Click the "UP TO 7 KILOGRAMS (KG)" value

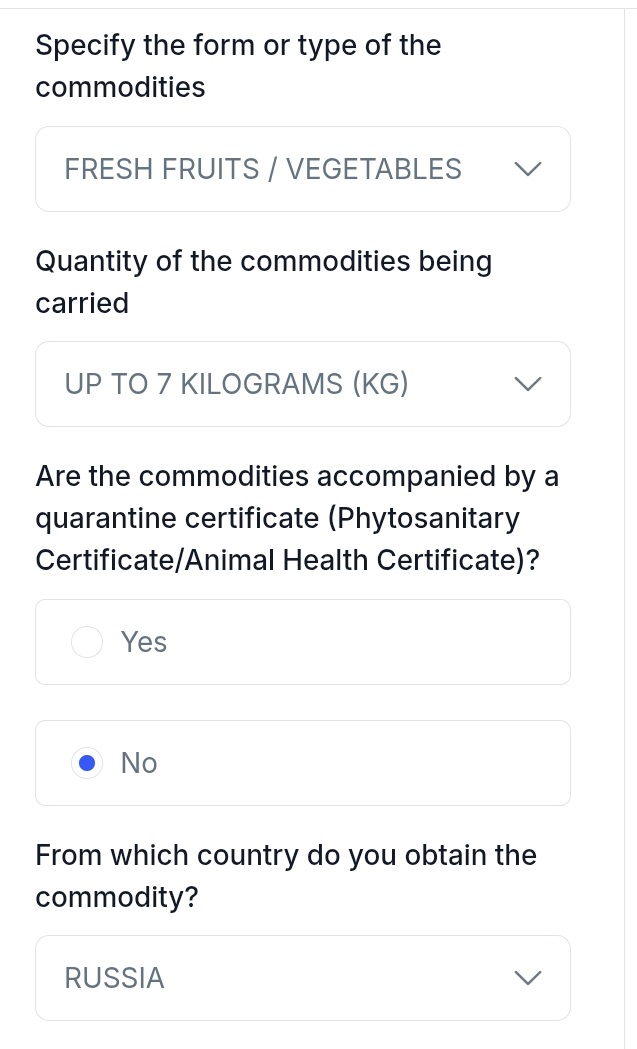coord(236,384)
